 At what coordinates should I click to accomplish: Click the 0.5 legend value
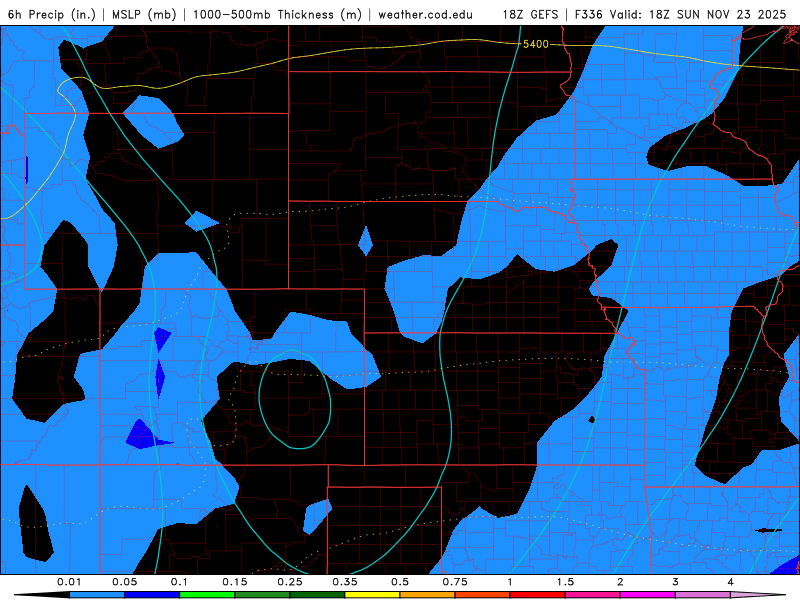[x=400, y=582]
